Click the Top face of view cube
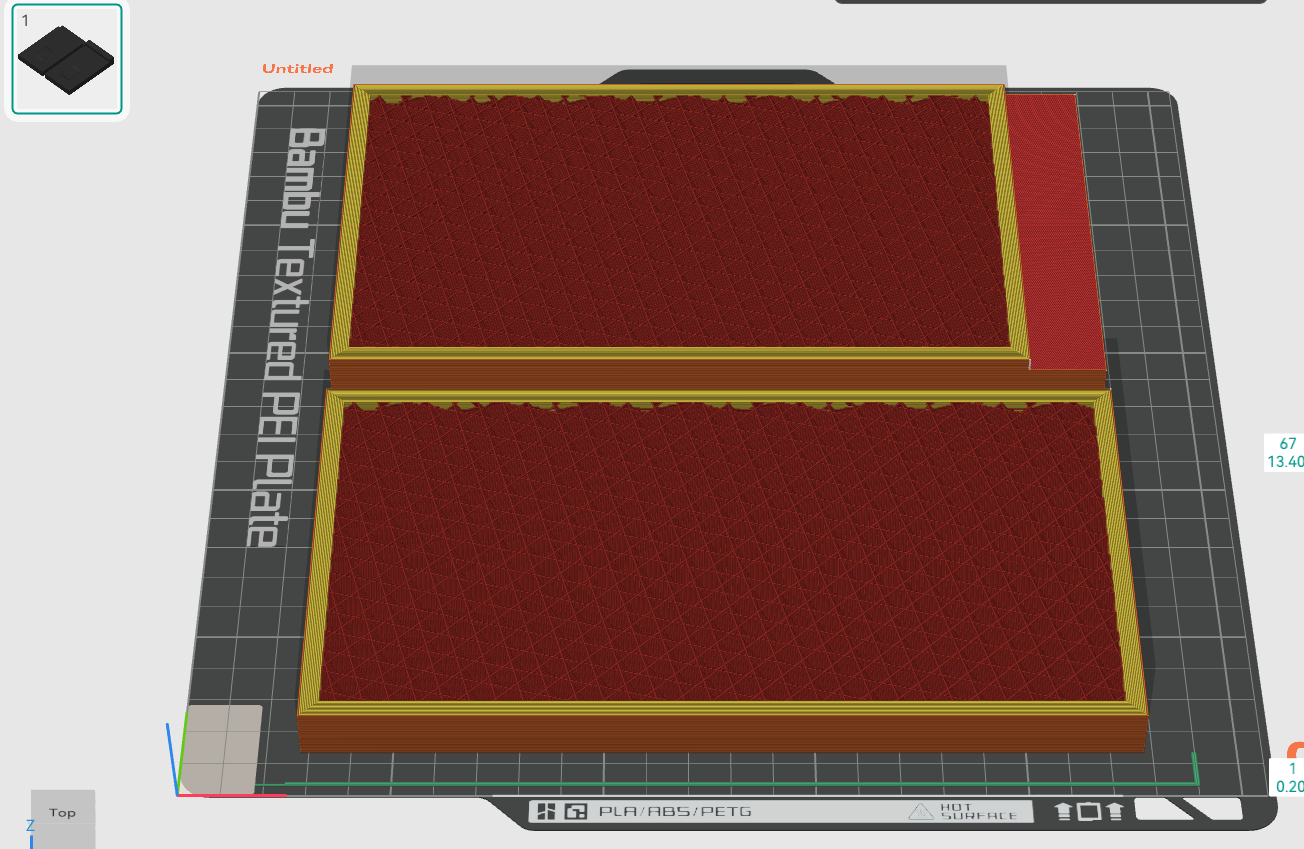1304x849 pixels. coord(63,812)
